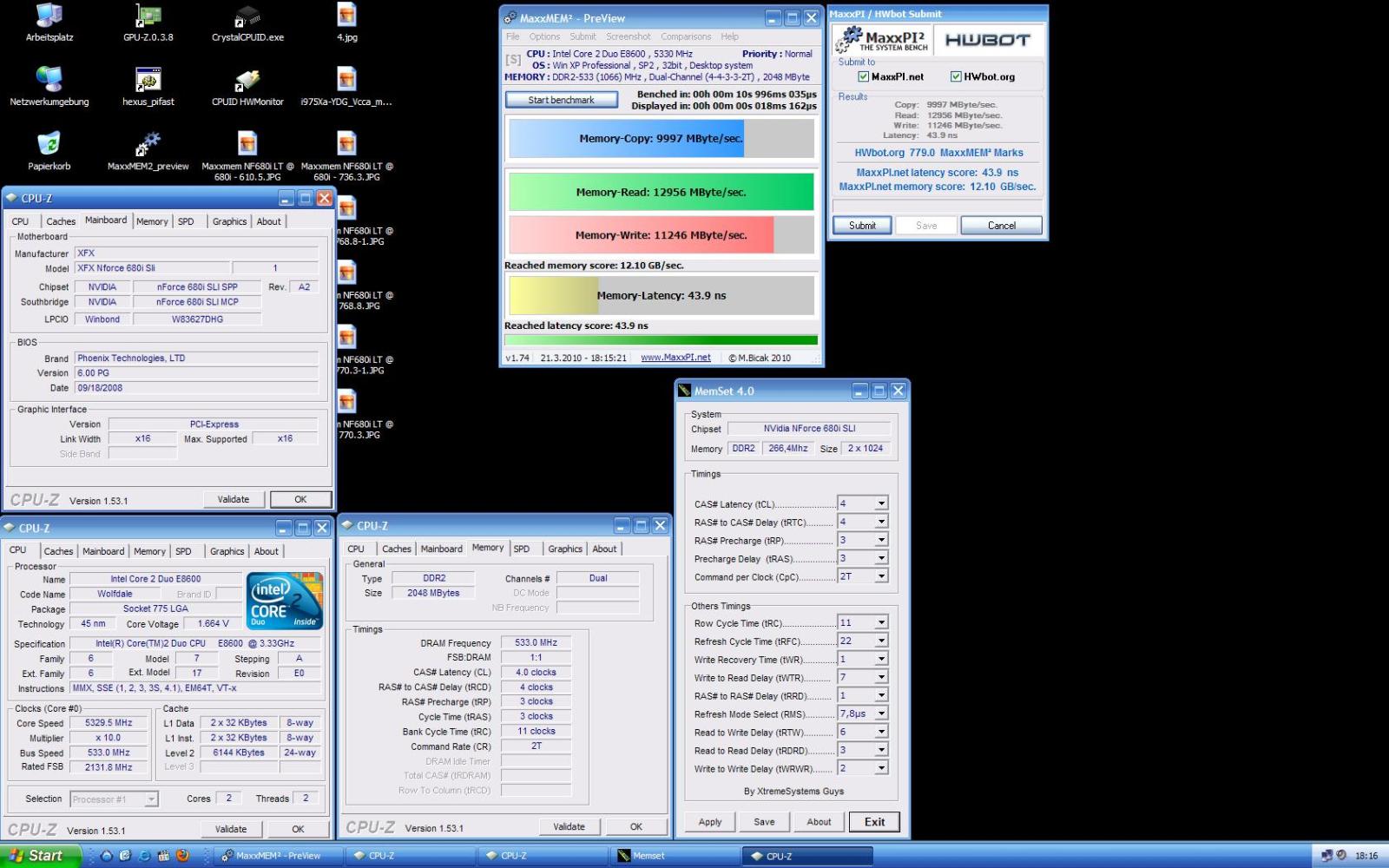
Task: Click the DRAM Frequency value 533.0 MHz
Action: tap(536, 642)
